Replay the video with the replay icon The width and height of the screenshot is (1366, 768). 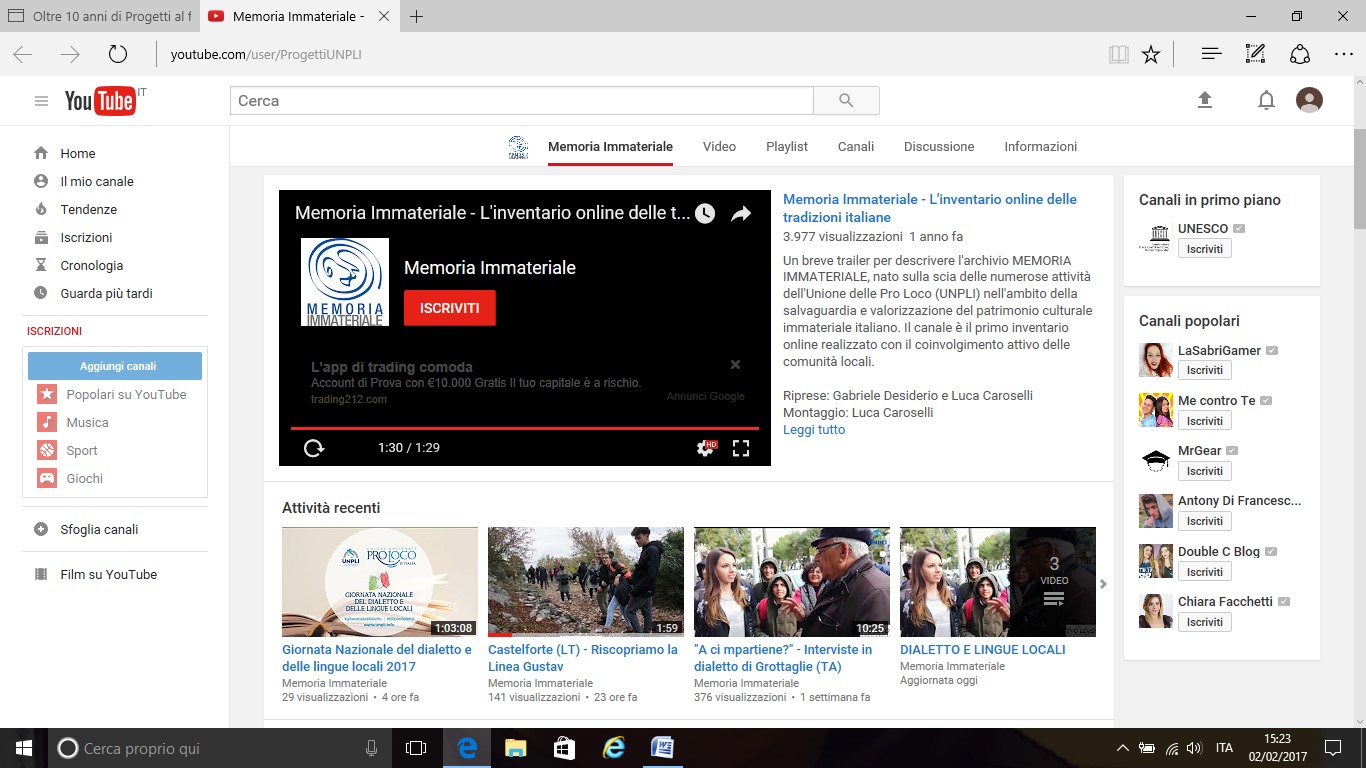[x=314, y=448]
